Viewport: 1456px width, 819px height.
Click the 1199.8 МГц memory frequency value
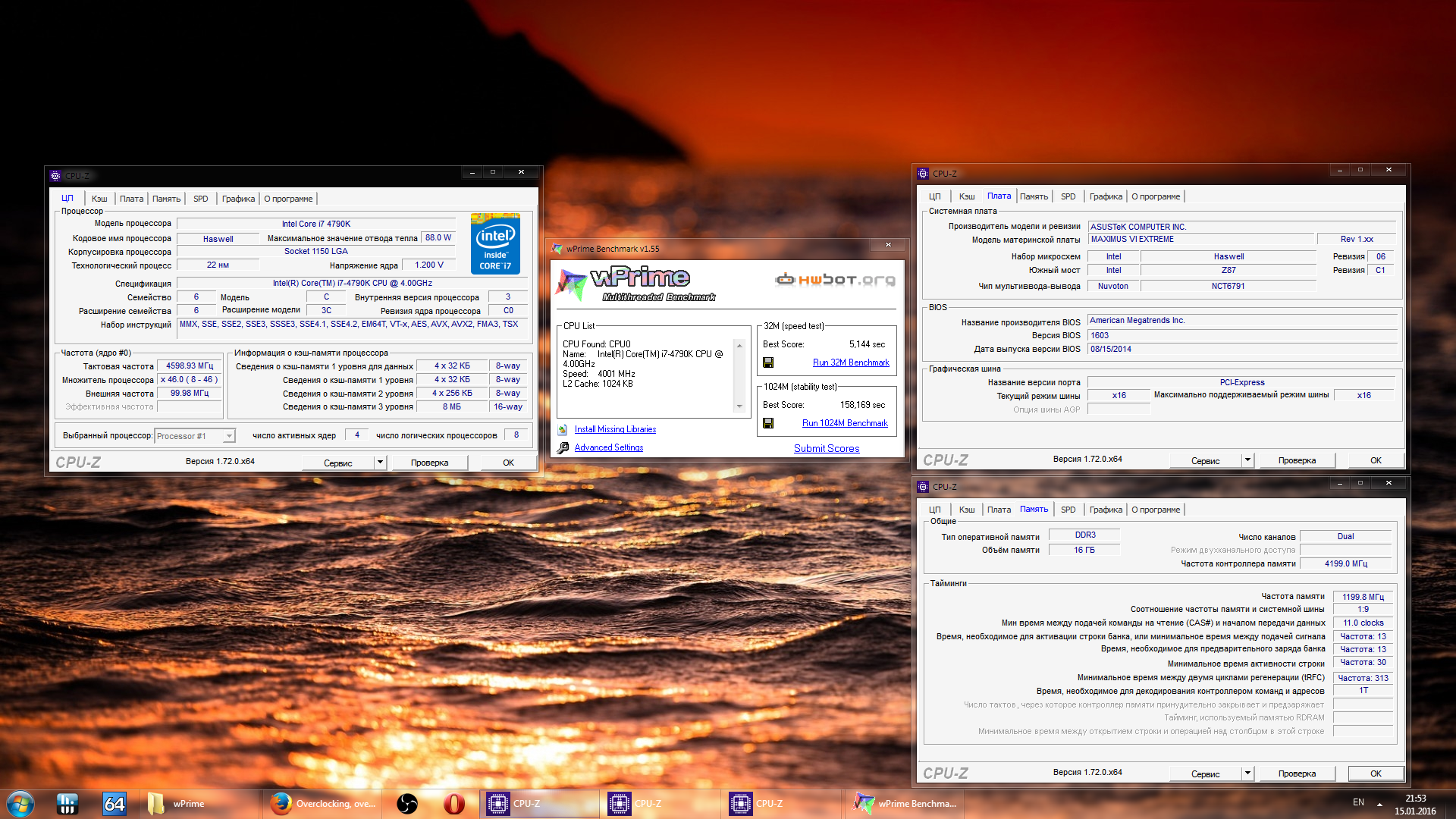coord(1363,597)
